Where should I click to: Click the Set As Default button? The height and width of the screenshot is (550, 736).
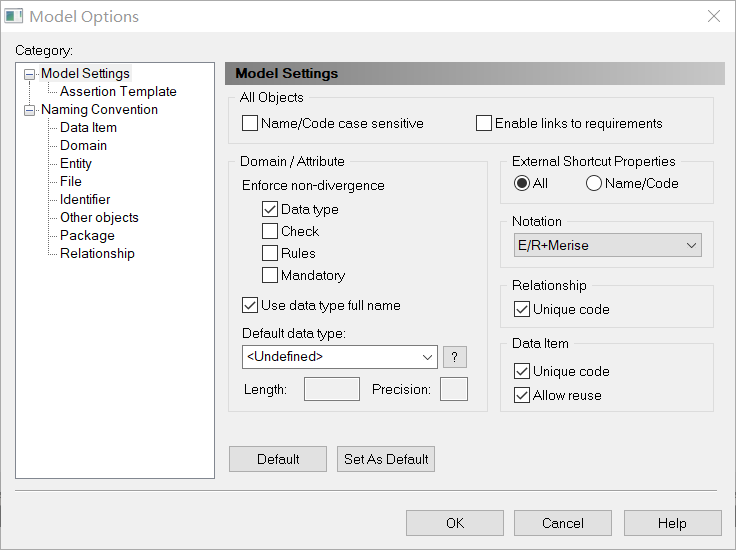tap(386, 459)
